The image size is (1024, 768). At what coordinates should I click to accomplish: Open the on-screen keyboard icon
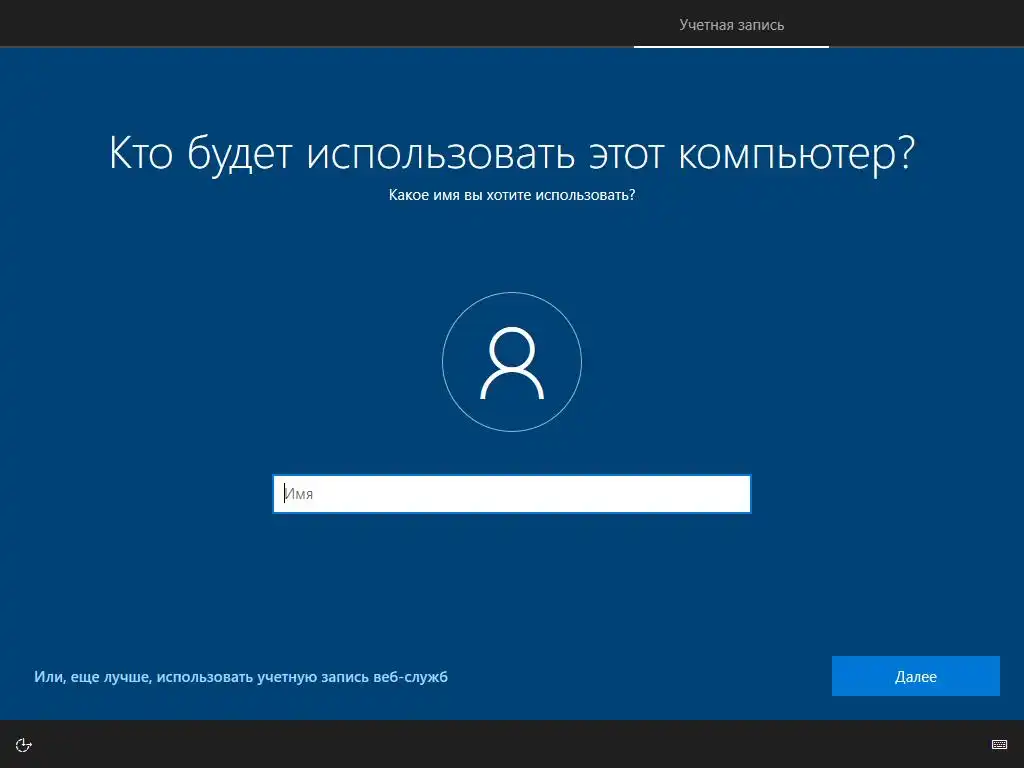pos(999,745)
